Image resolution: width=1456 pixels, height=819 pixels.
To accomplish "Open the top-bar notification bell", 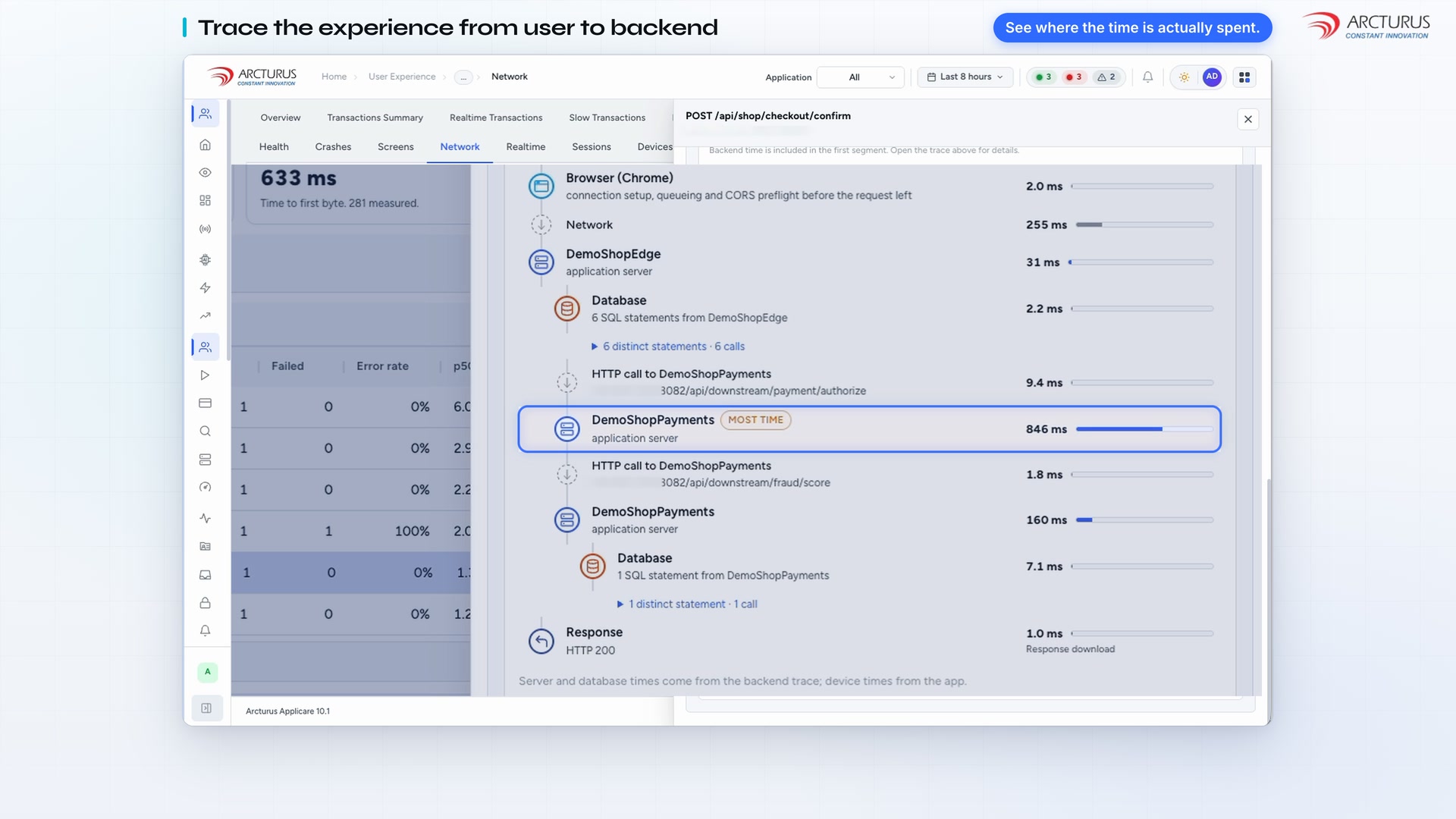I will point(1147,77).
